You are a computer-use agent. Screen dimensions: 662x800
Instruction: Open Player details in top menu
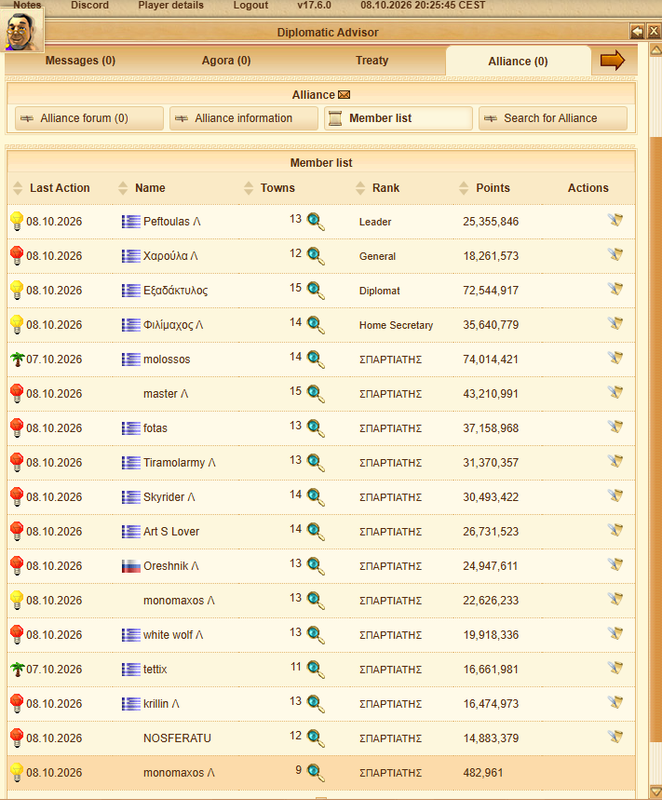pos(171,5)
